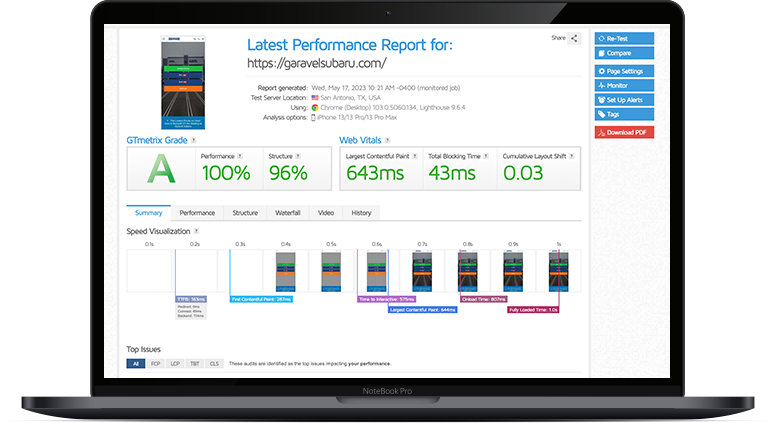Click the GTmetrix Grade heading
Viewport: 776px width, 423px height.
[157, 141]
